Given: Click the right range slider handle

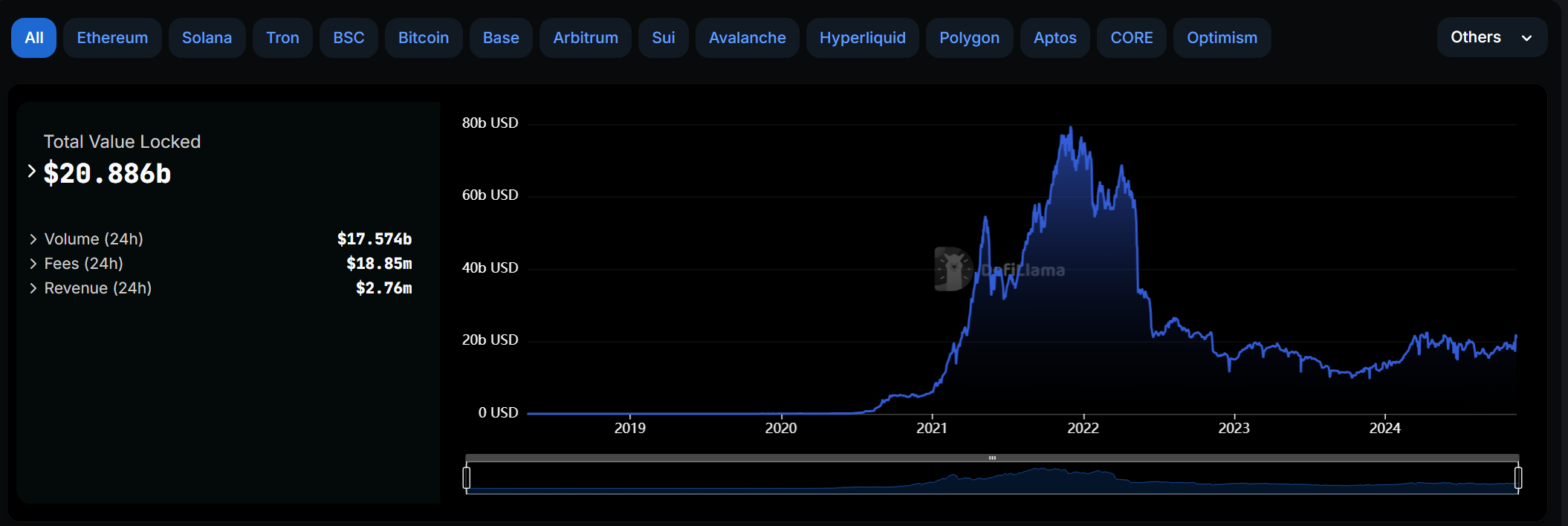Looking at the screenshot, I should pyautogui.click(x=1518, y=477).
